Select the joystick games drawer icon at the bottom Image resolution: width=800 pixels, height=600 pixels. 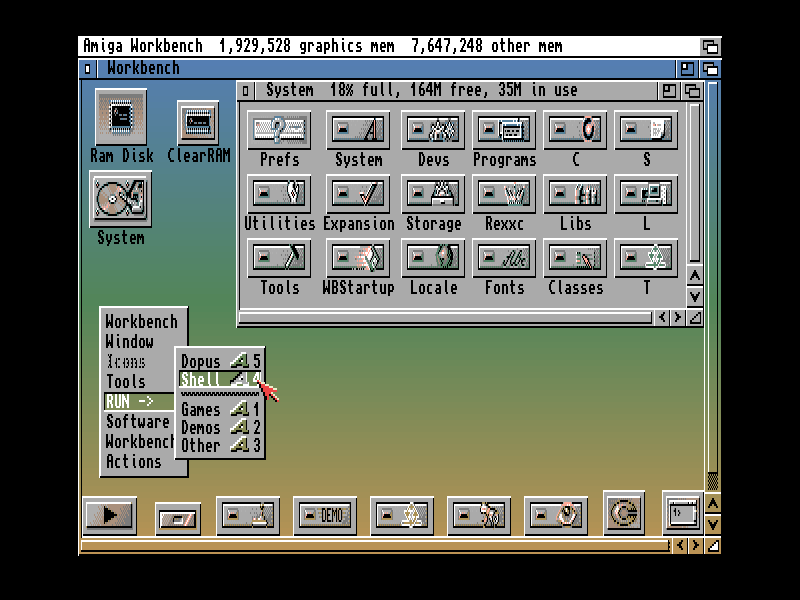pos(248,515)
